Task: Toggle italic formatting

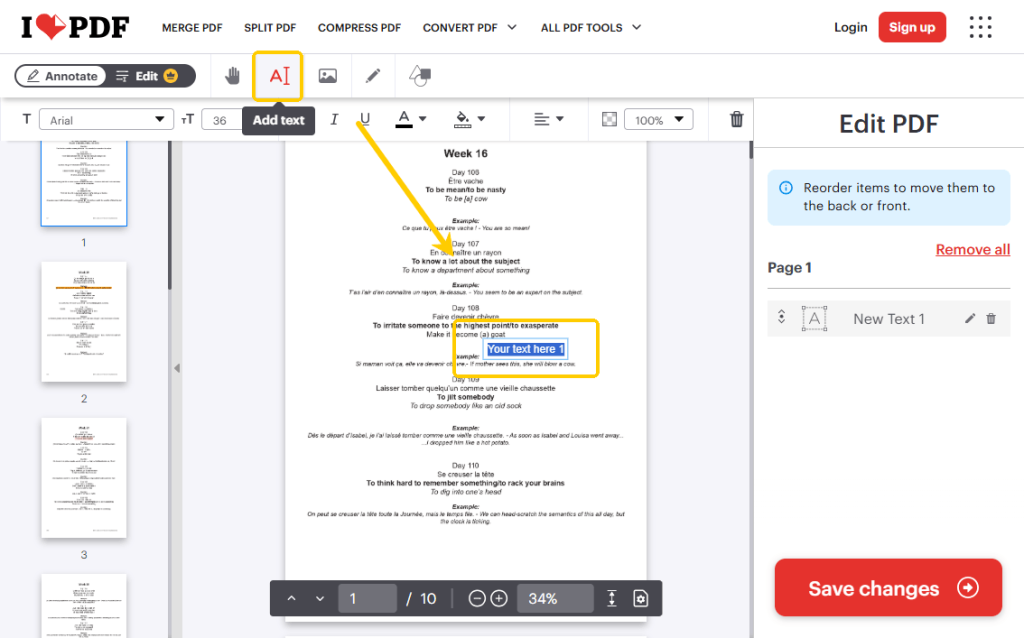Action: [334, 119]
